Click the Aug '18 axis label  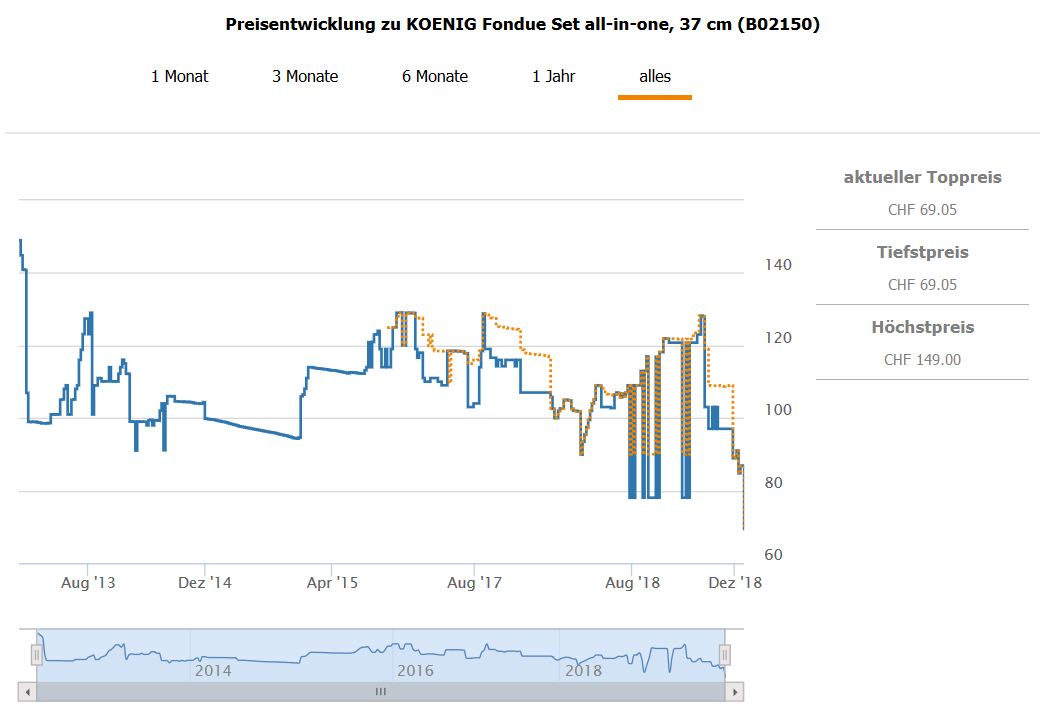(x=633, y=583)
